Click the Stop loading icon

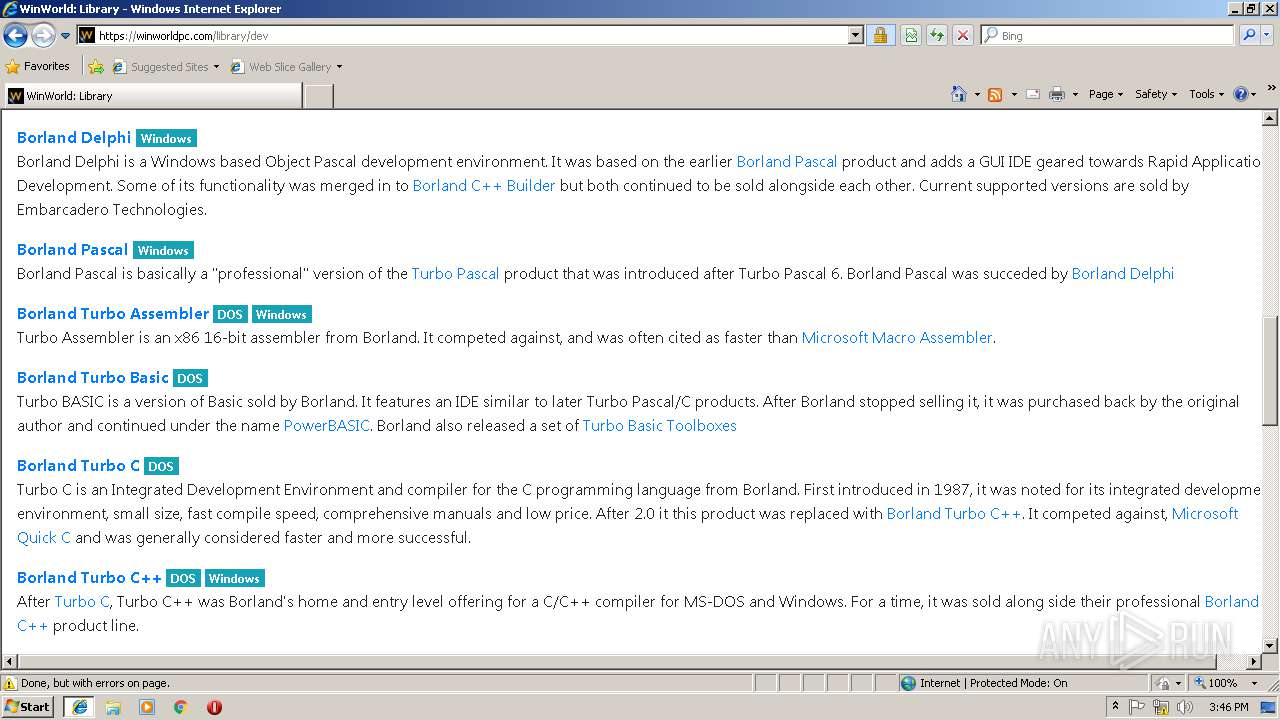point(963,35)
